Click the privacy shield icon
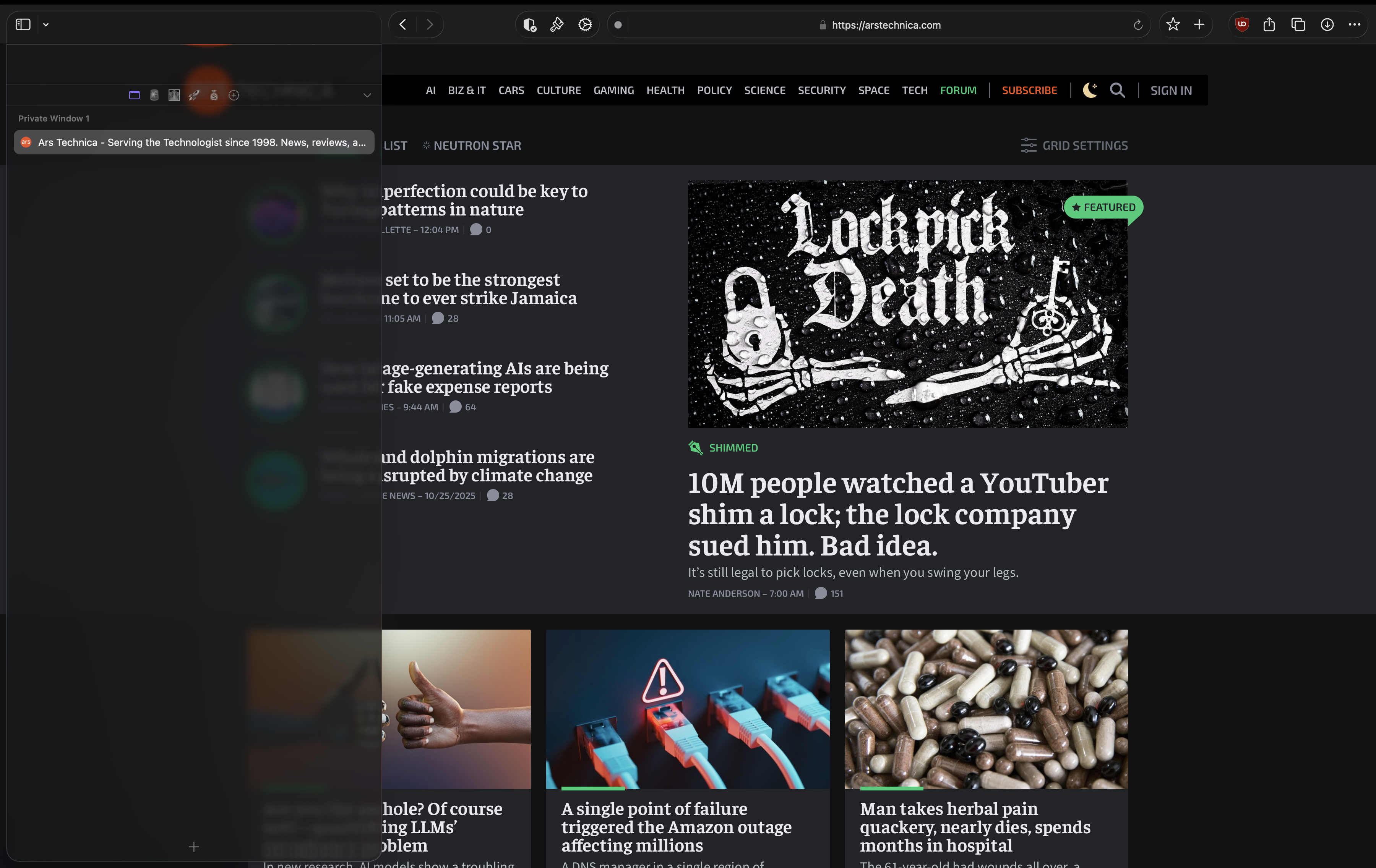 click(530, 24)
